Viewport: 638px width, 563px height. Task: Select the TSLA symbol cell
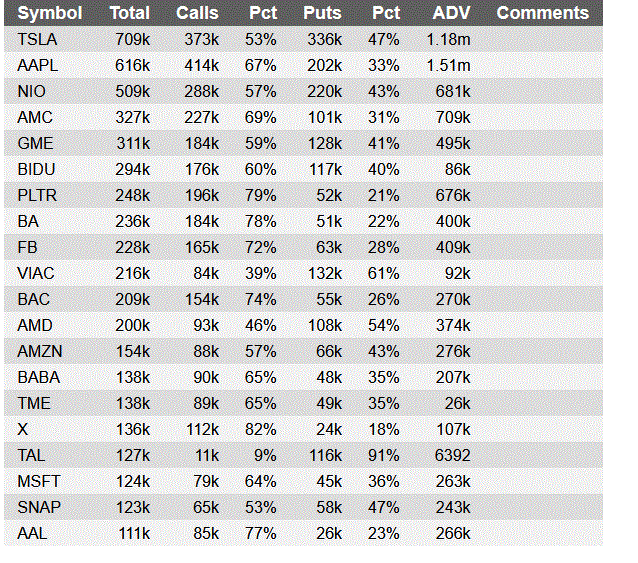click(x=37, y=39)
